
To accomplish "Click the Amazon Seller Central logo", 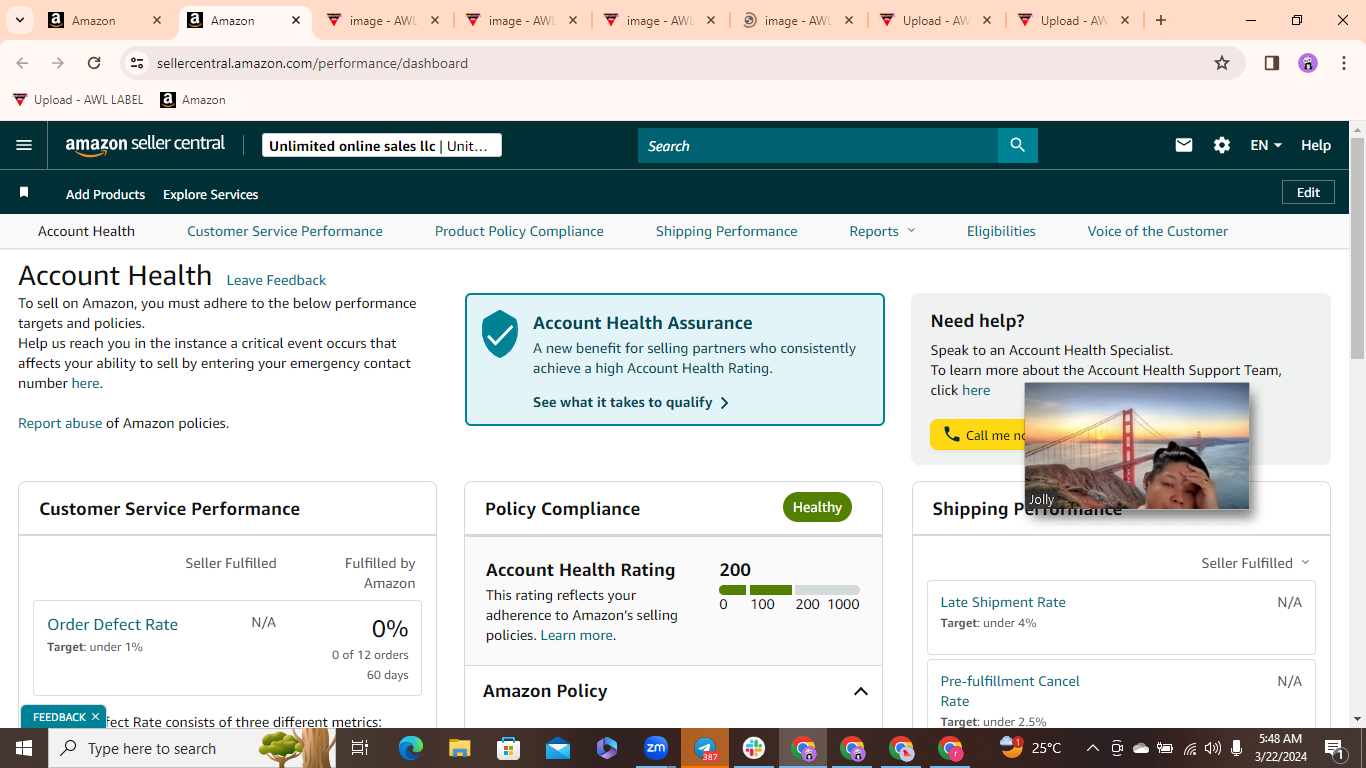I will click(146, 145).
